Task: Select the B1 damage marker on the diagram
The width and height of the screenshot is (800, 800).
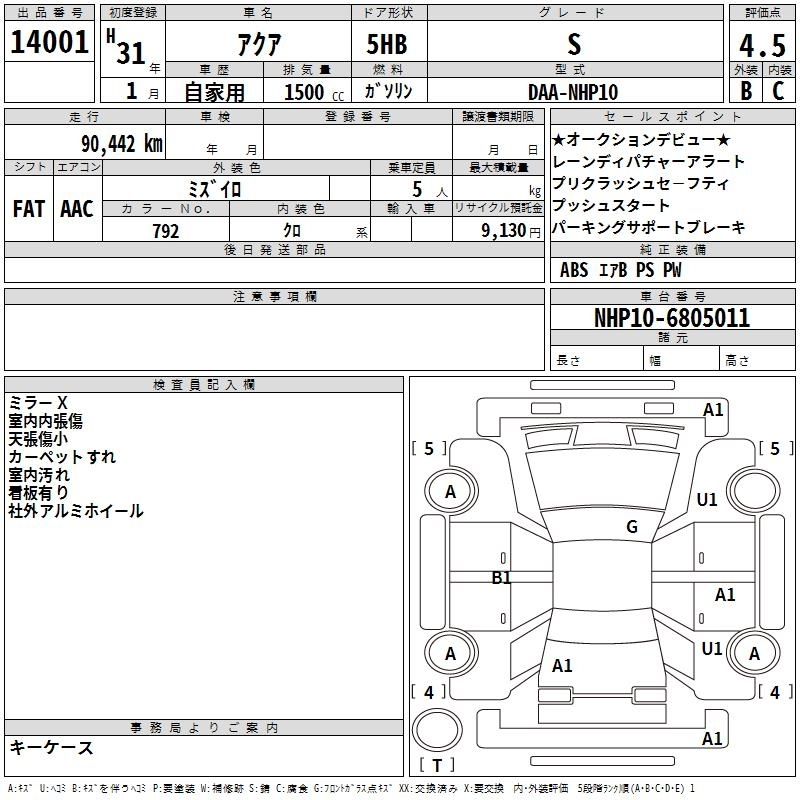Action: (501, 578)
